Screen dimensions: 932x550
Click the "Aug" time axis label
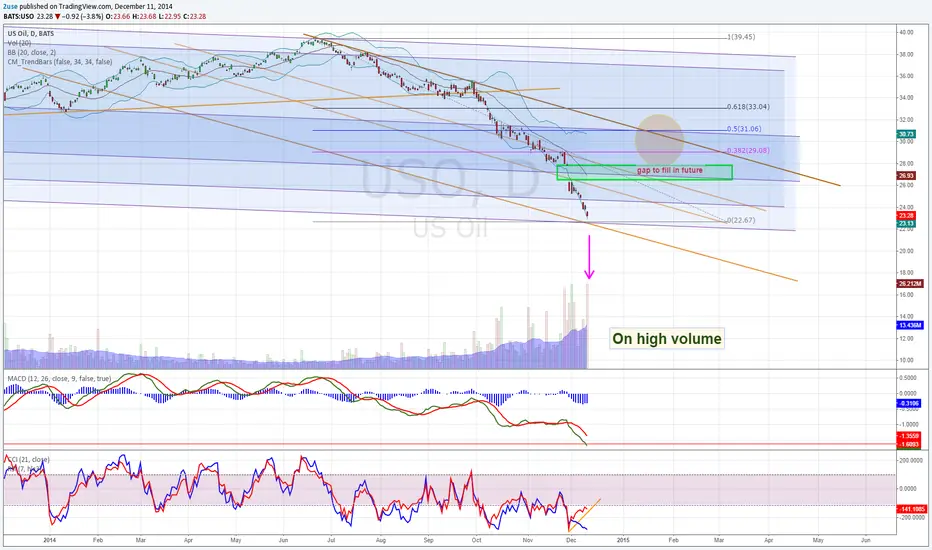coord(380,540)
